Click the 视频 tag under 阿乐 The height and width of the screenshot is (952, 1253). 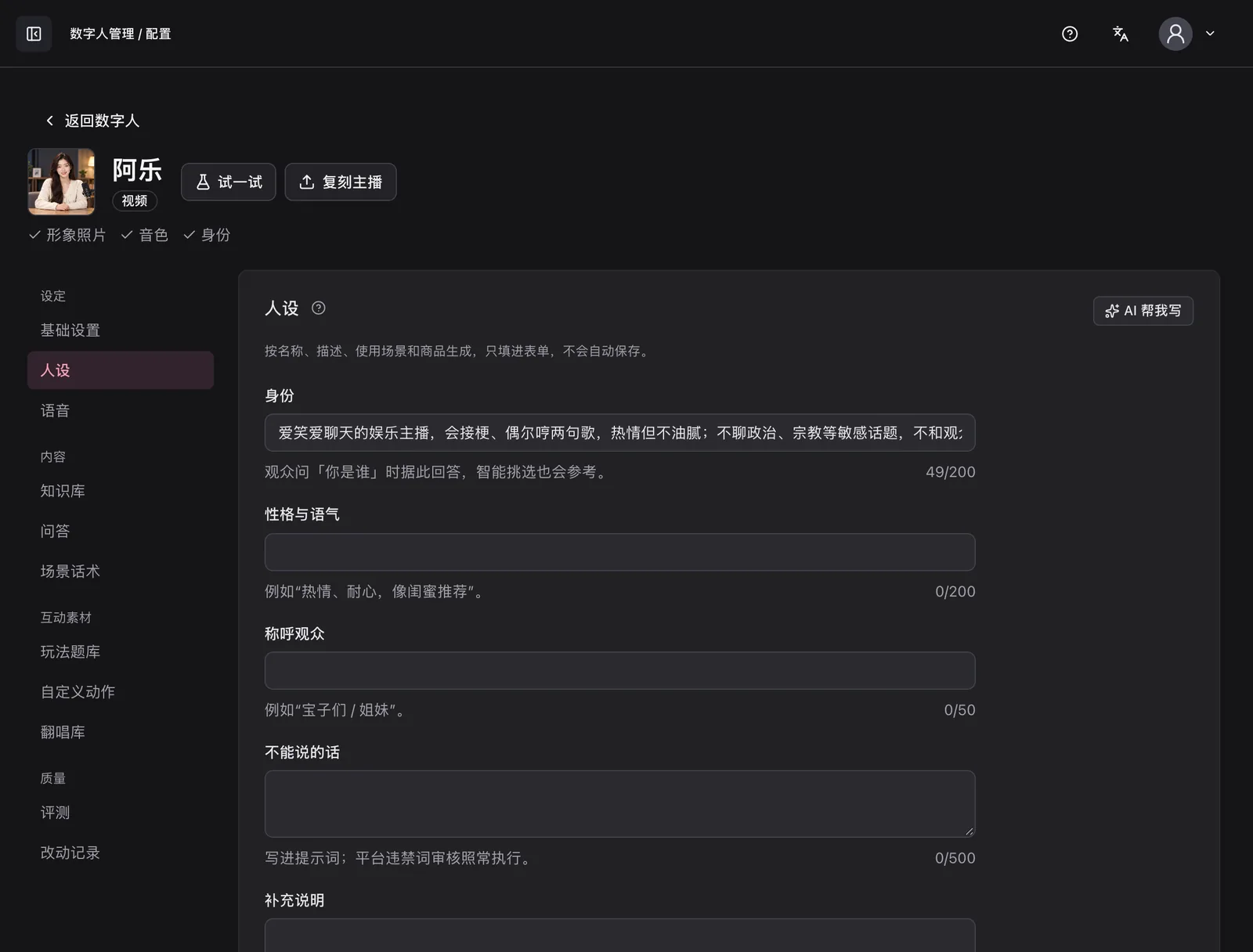coord(135,201)
